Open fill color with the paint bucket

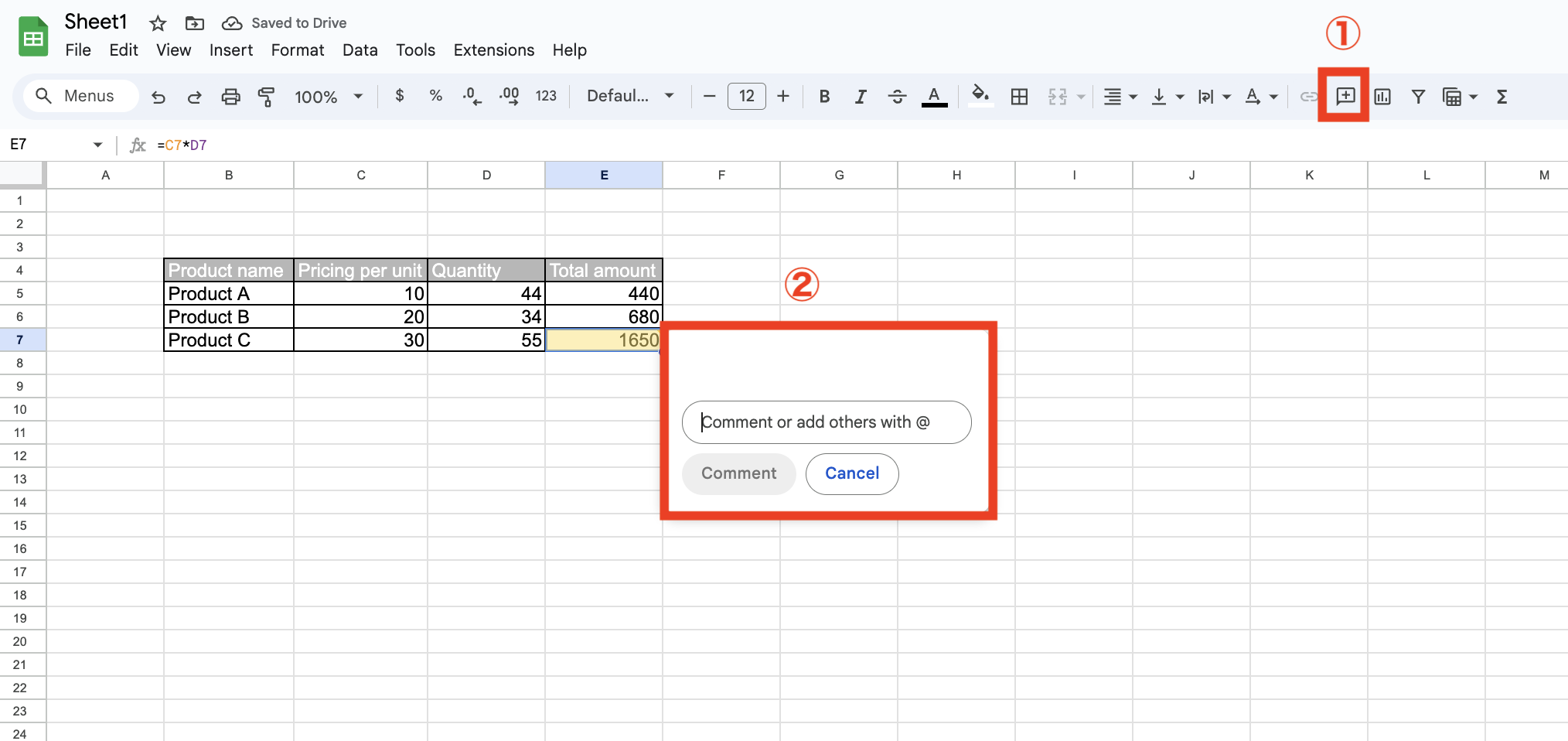point(980,96)
